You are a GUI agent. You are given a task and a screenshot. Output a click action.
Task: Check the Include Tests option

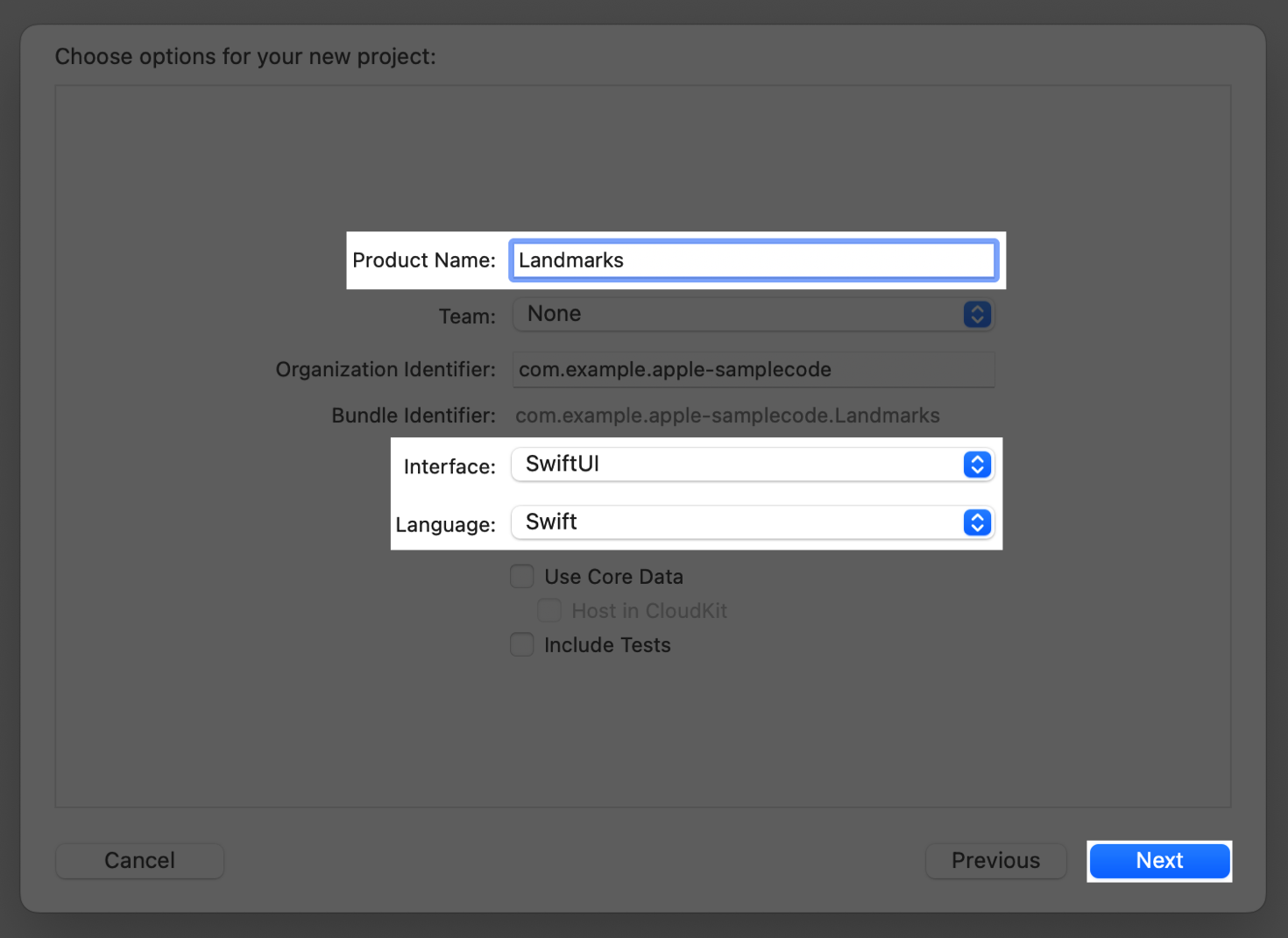click(x=522, y=644)
